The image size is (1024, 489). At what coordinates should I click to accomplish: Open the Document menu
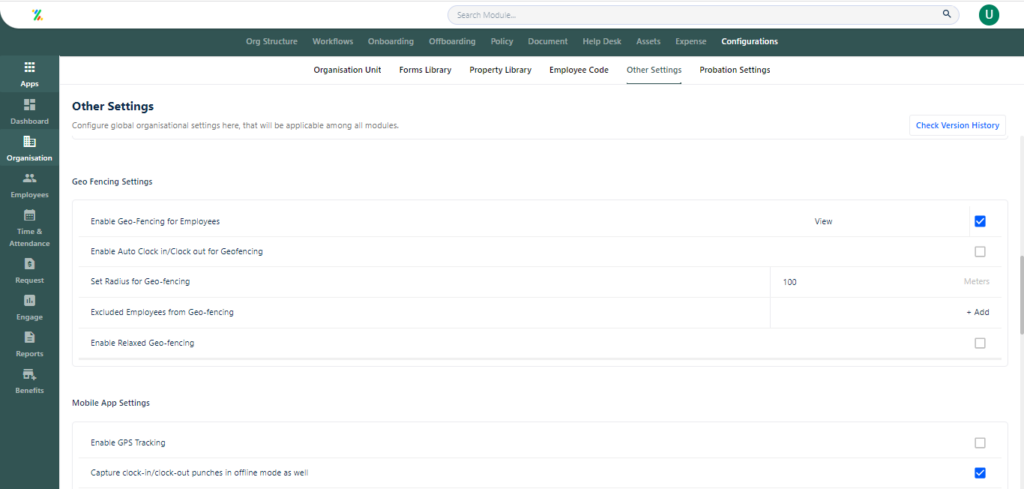(548, 41)
